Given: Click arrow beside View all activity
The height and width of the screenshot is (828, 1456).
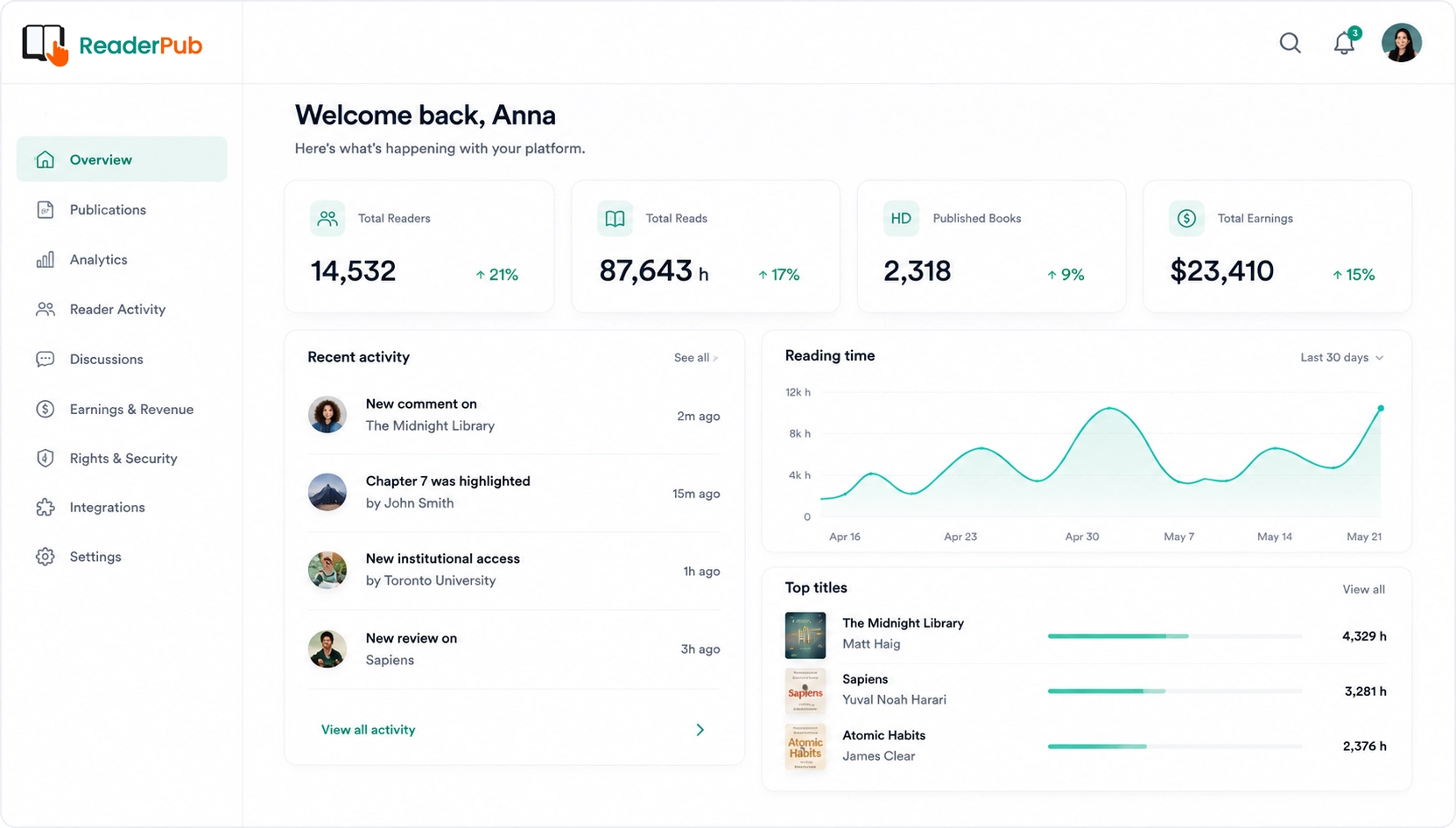Looking at the screenshot, I should click(x=700, y=730).
